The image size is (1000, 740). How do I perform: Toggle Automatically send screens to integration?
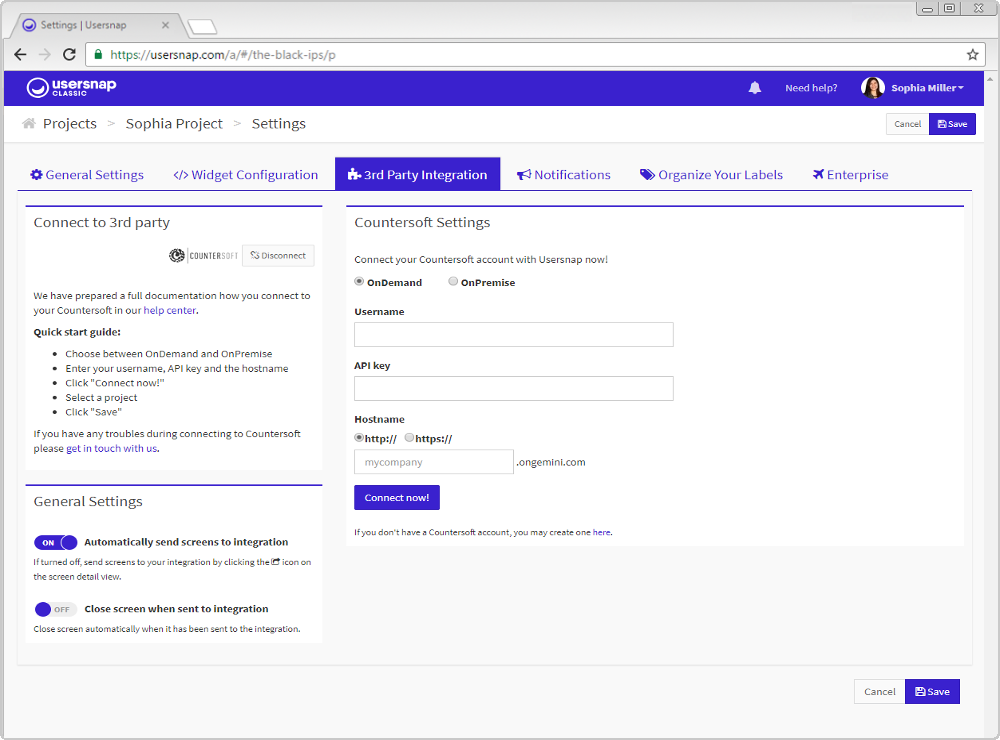[x=55, y=542]
